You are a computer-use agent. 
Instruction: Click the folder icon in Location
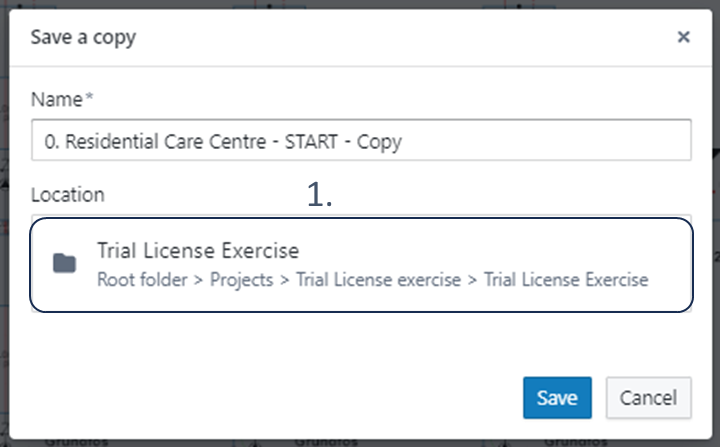coord(65,264)
